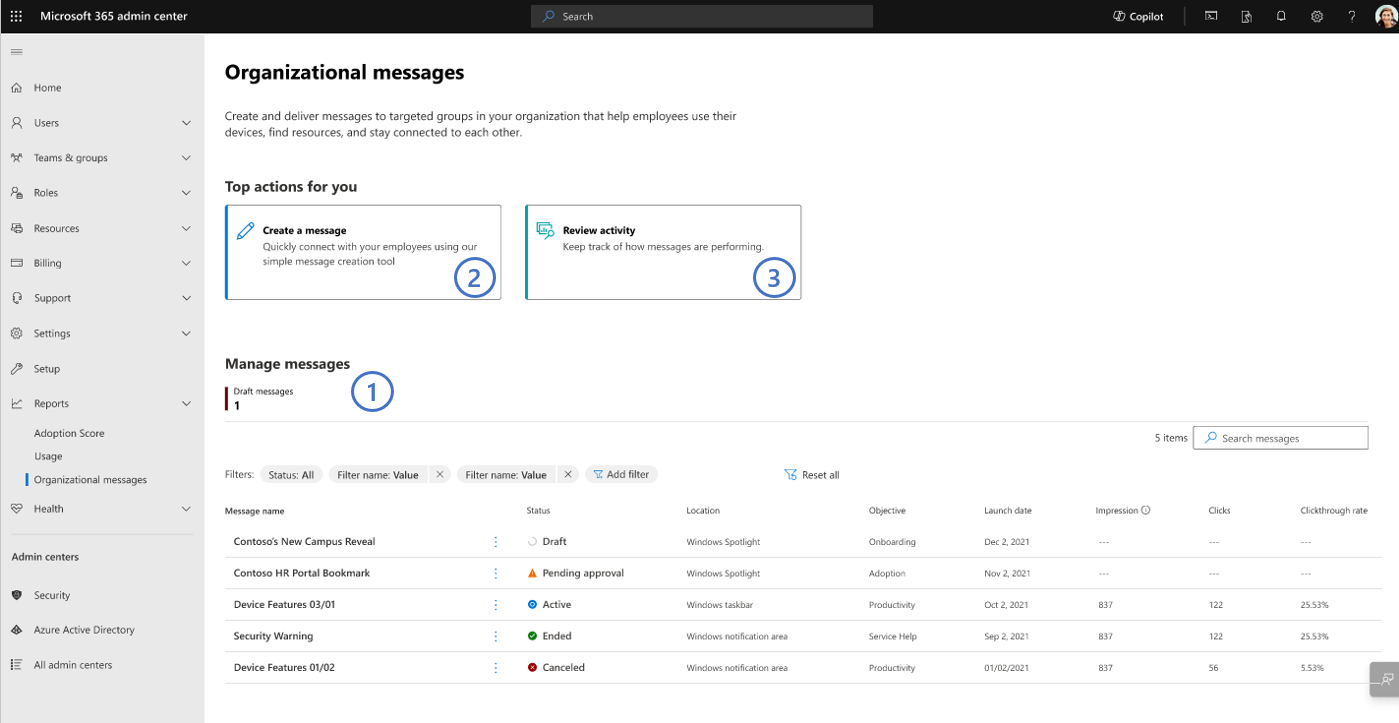Open the settings gear in top bar
The image size is (1399, 723).
pos(1317,16)
